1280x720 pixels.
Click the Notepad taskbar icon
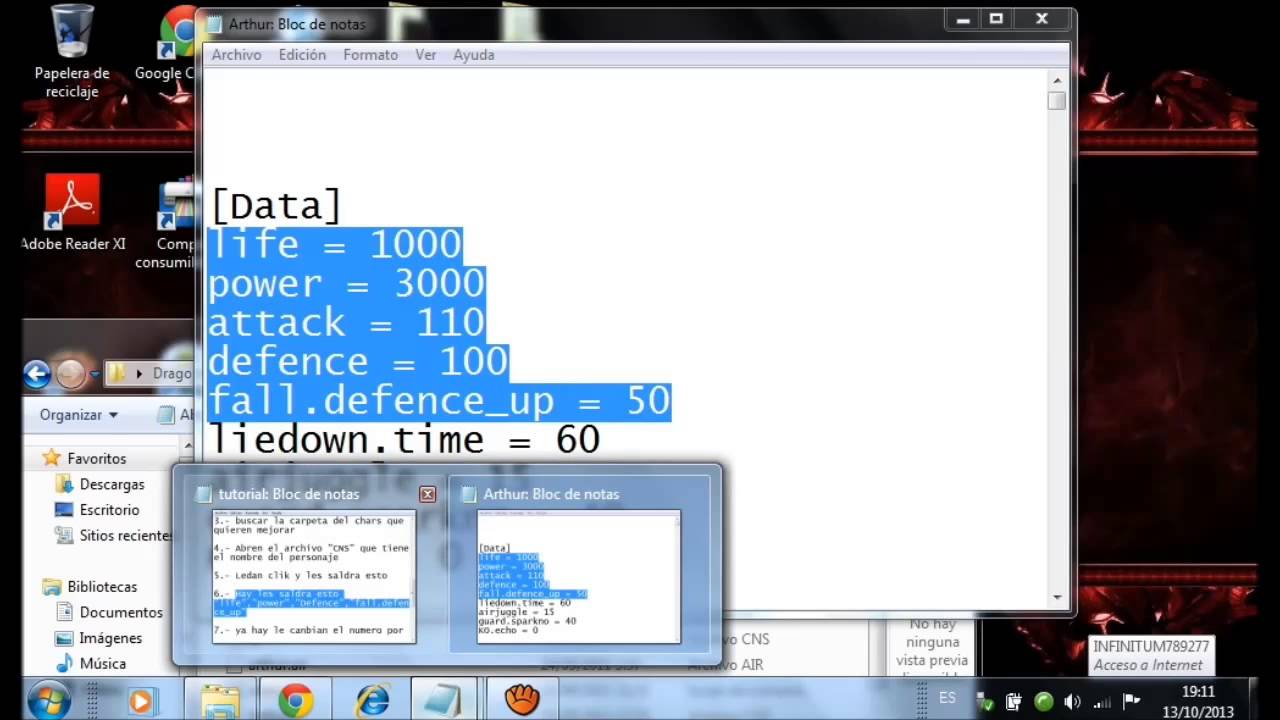[443, 701]
